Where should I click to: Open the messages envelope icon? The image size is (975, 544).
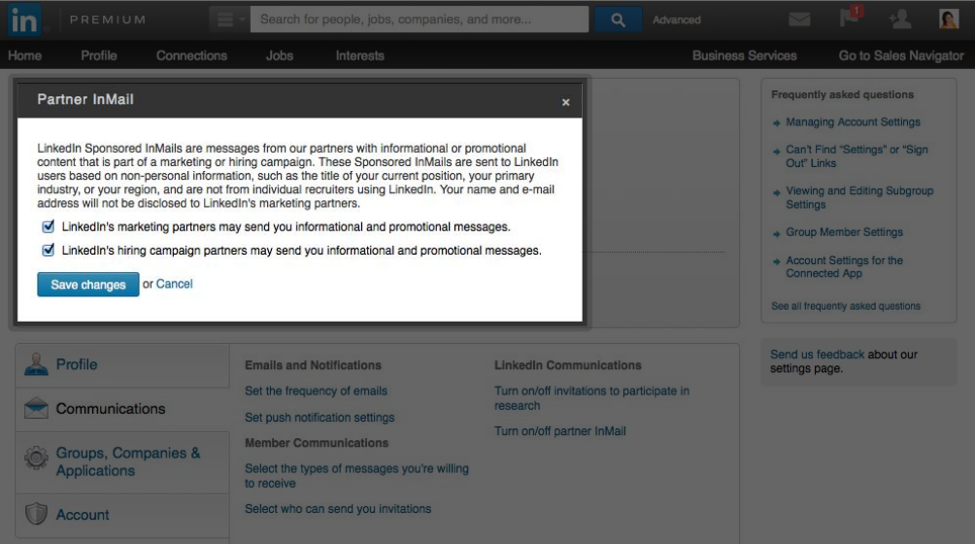pyautogui.click(x=799, y=20)
